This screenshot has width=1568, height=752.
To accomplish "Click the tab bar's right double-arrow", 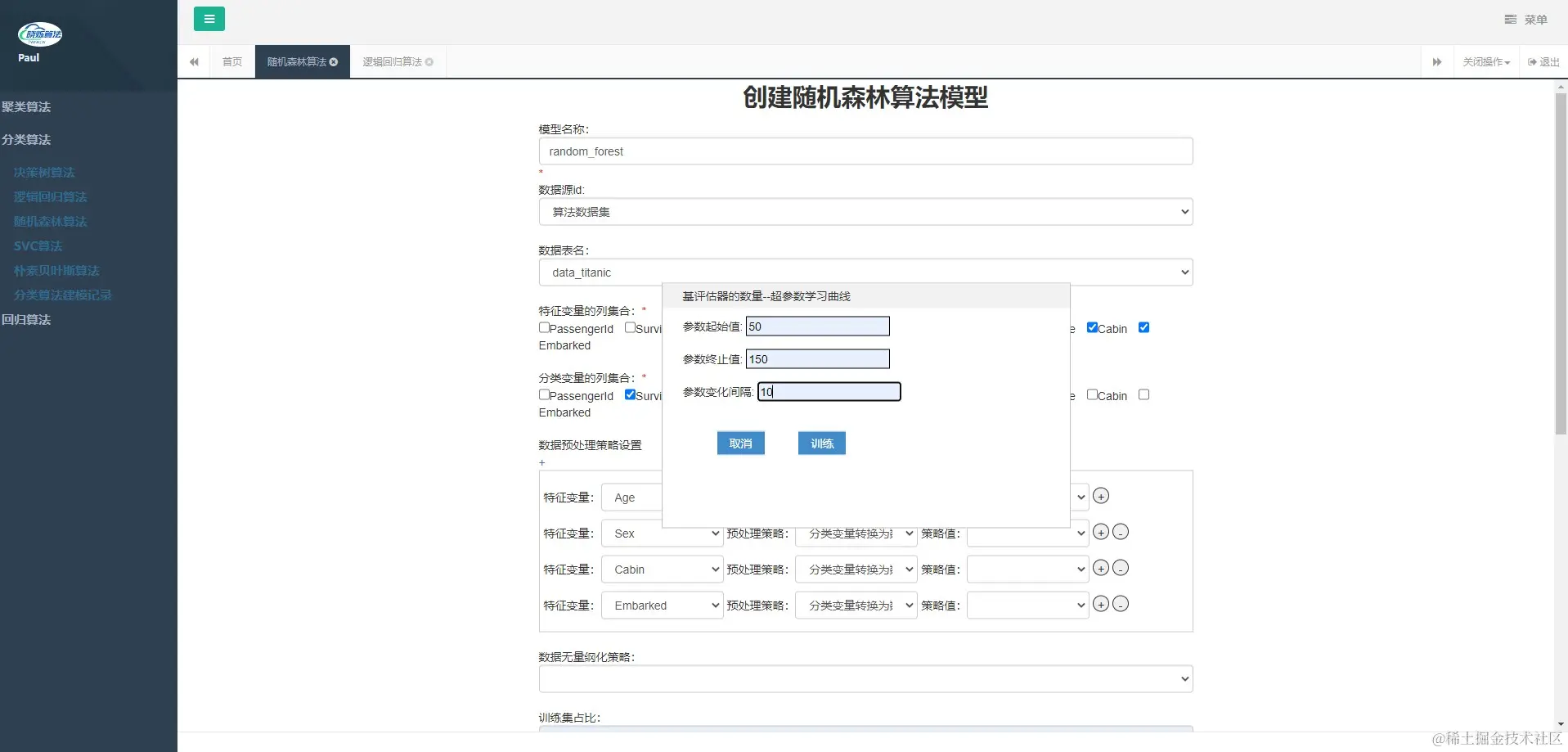I will coord(1437,62).
